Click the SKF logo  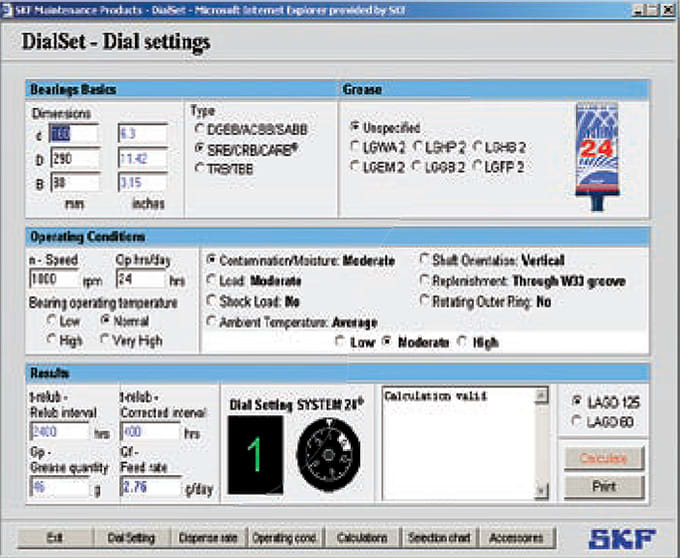tap(622, 538)
